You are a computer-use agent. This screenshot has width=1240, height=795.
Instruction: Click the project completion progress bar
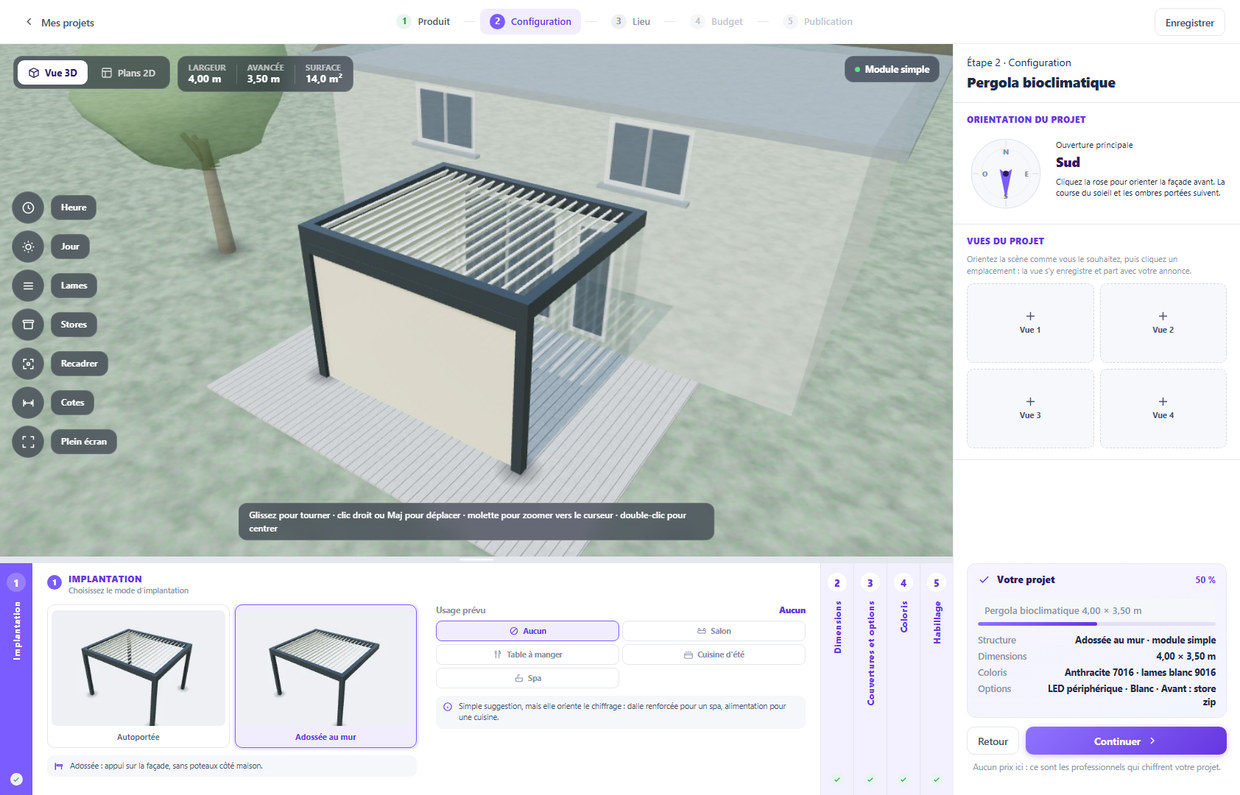click(x=1097, y=623)
